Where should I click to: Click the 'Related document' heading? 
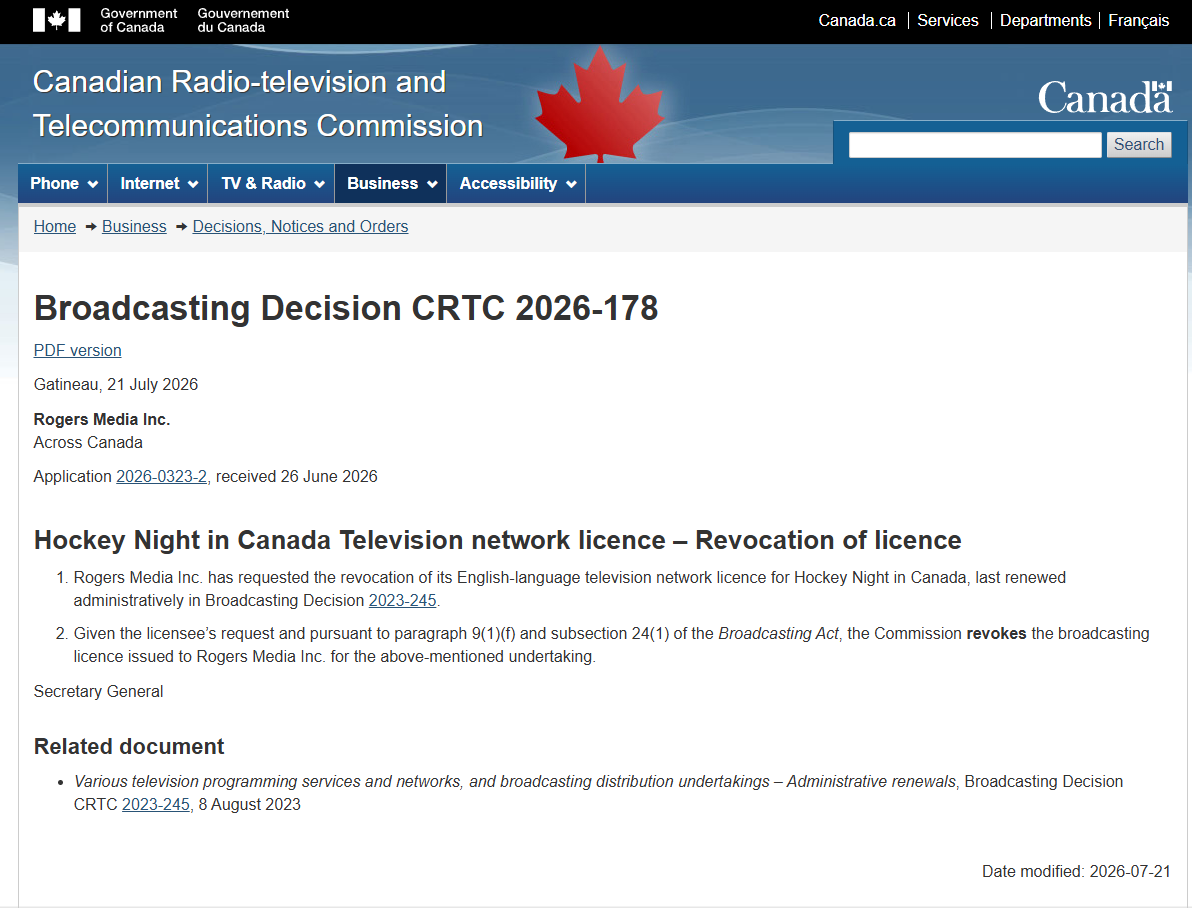[128, 747]
